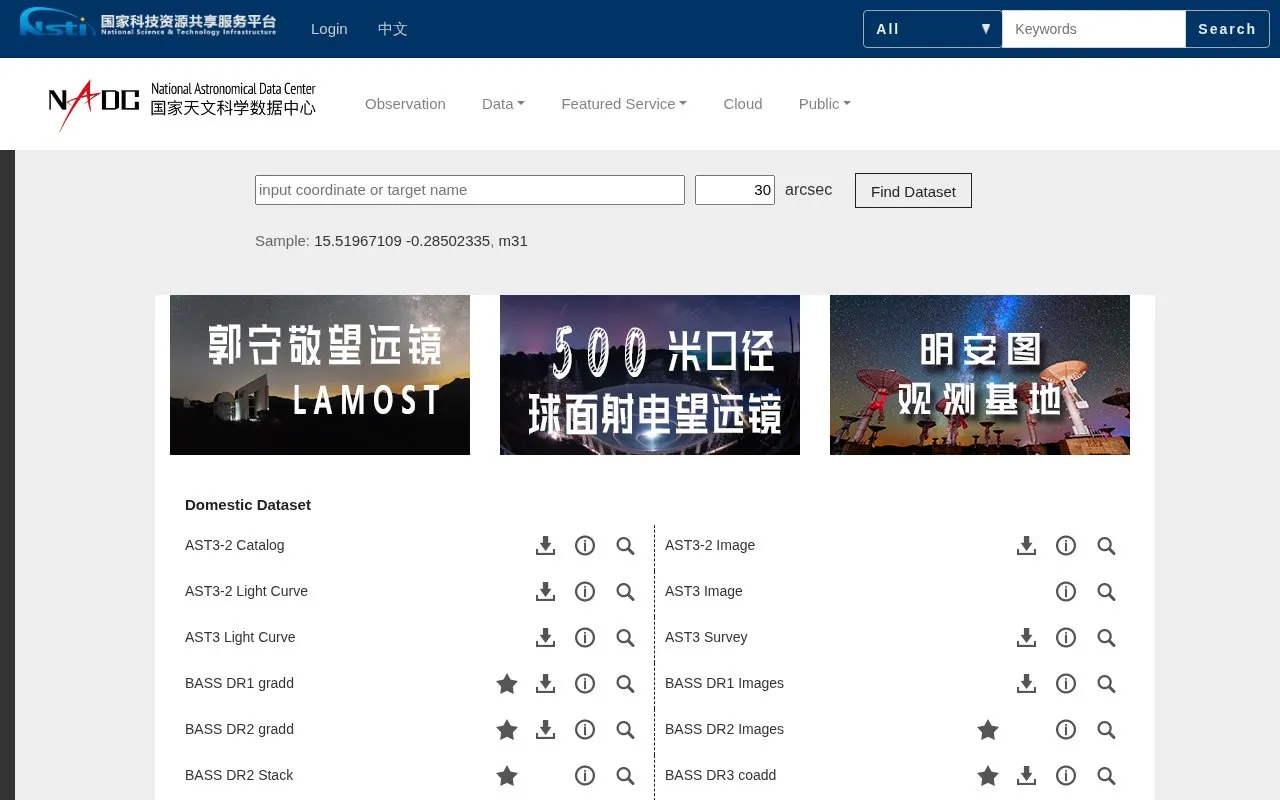This screenshot has width=1280, height=800.
Task: Expand the Public menu
Action: pos(824,104)
